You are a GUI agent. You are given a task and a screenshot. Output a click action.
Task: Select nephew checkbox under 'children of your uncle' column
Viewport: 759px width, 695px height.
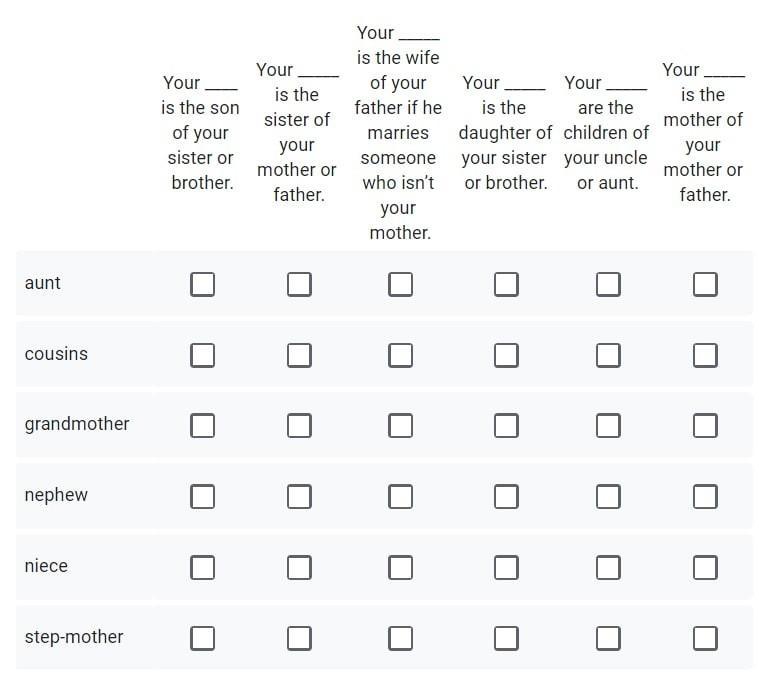point(608,497)
